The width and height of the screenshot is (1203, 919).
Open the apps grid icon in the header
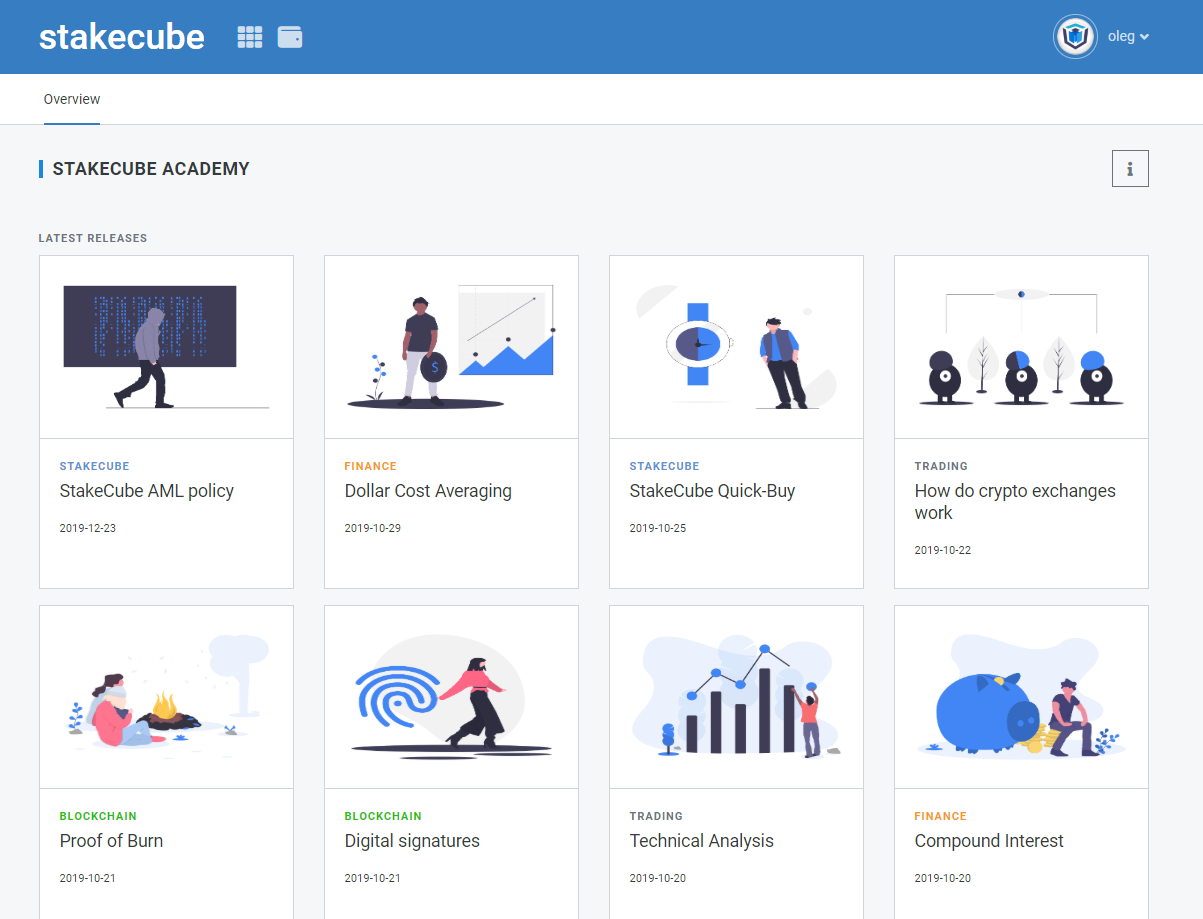(249, 37)
